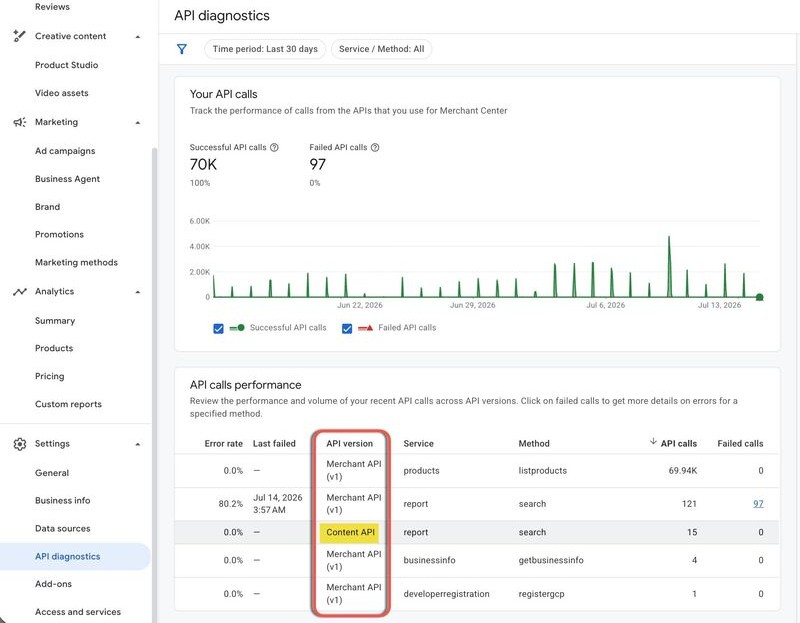Collapse the Marketing section
800x623 pixels.
pyautogui.click(x=138, y=122)
